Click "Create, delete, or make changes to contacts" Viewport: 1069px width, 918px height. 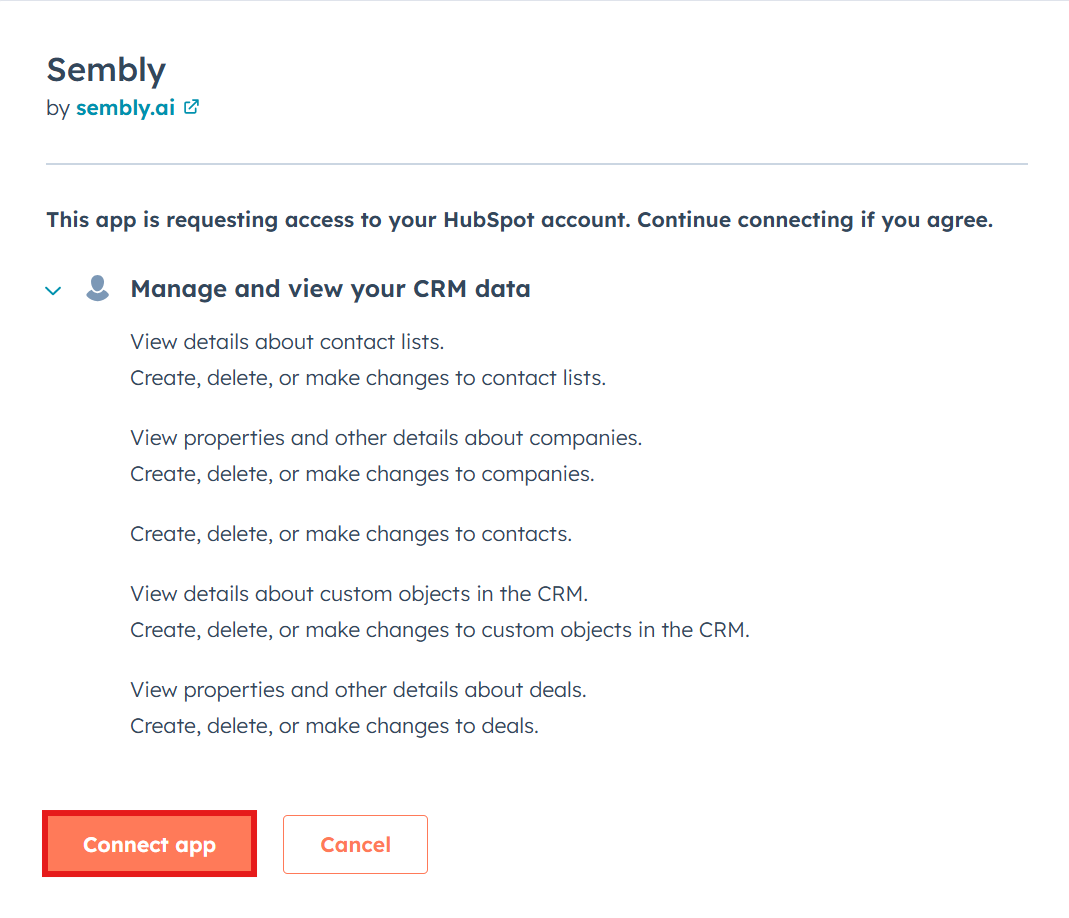click(x=351, y=534)
